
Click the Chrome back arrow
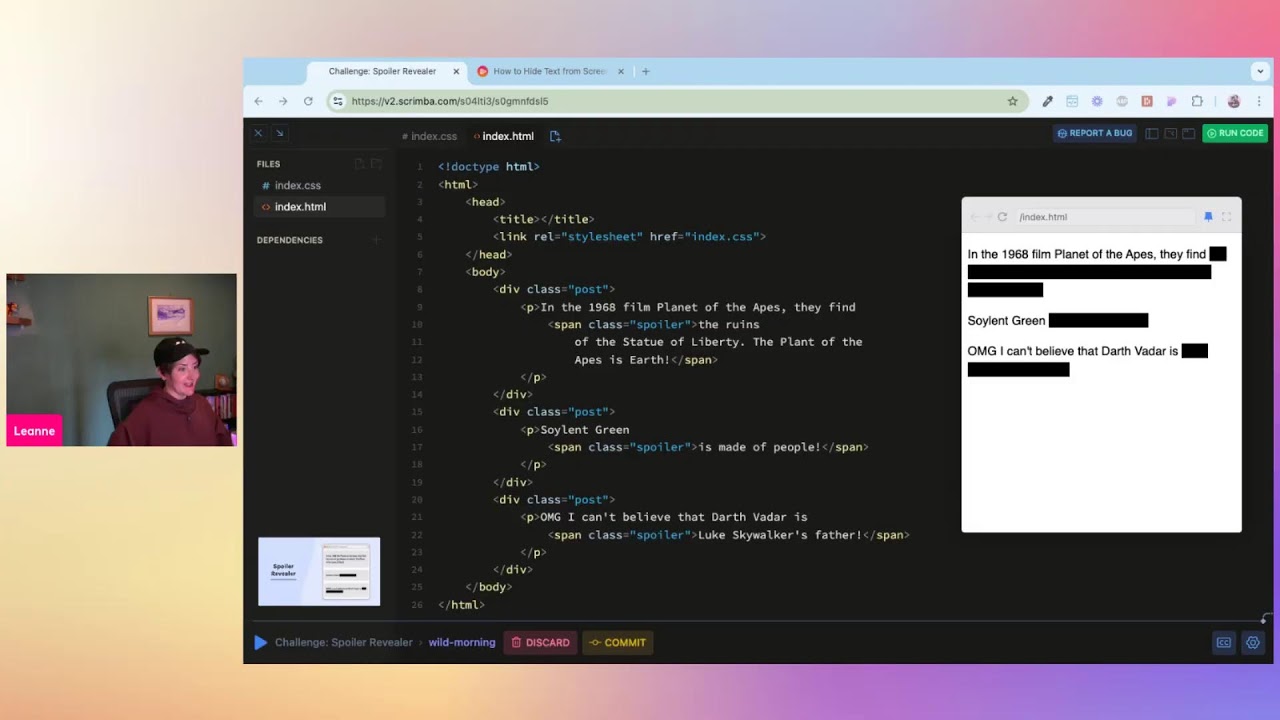[x=258, y=101]
